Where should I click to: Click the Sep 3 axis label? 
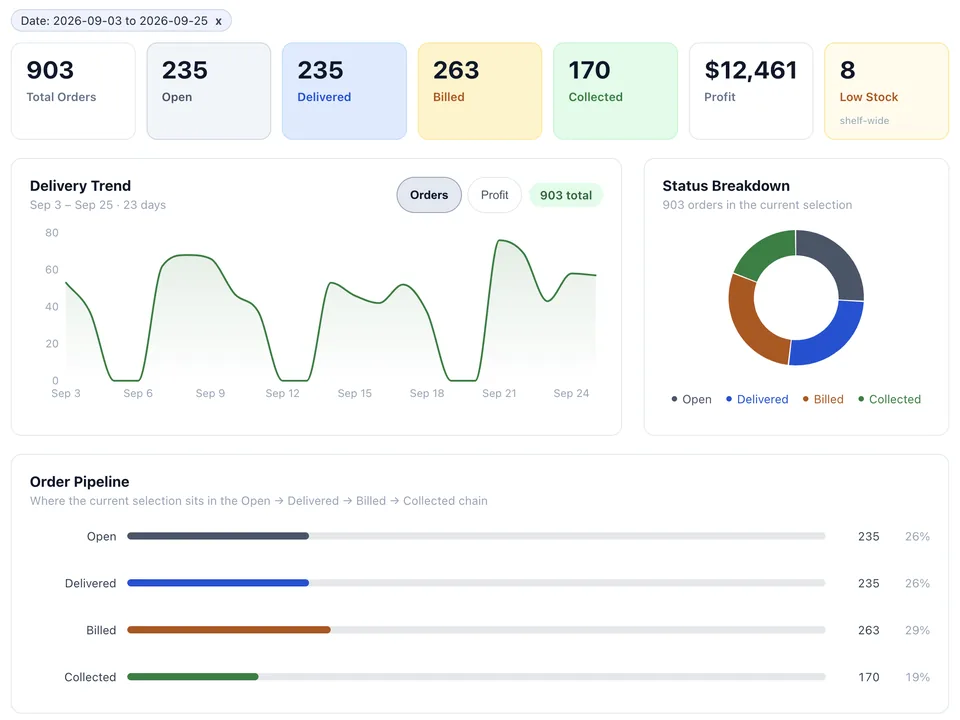point(66,393)
